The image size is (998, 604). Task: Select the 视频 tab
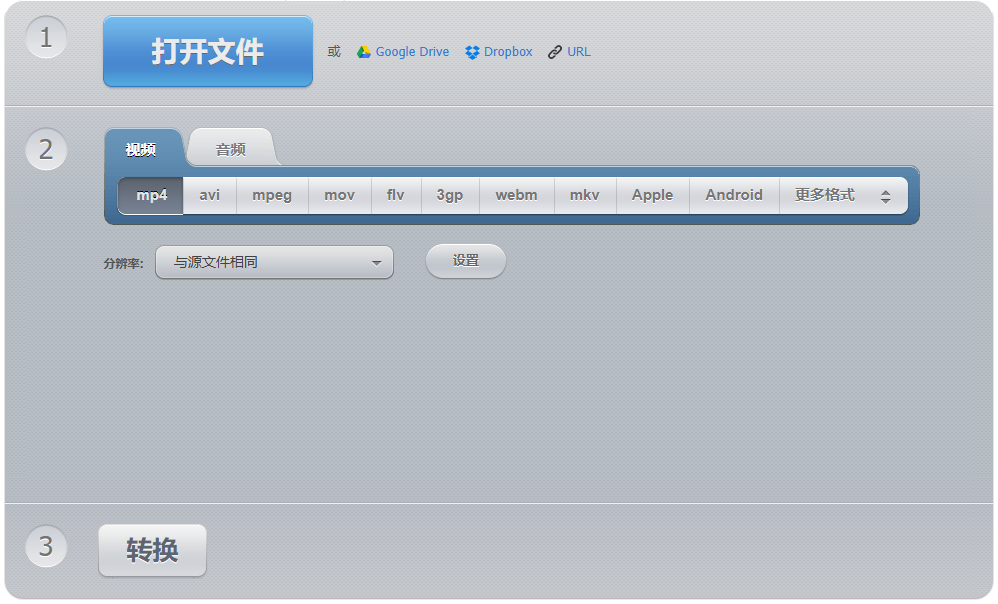(x=143, y=146)
